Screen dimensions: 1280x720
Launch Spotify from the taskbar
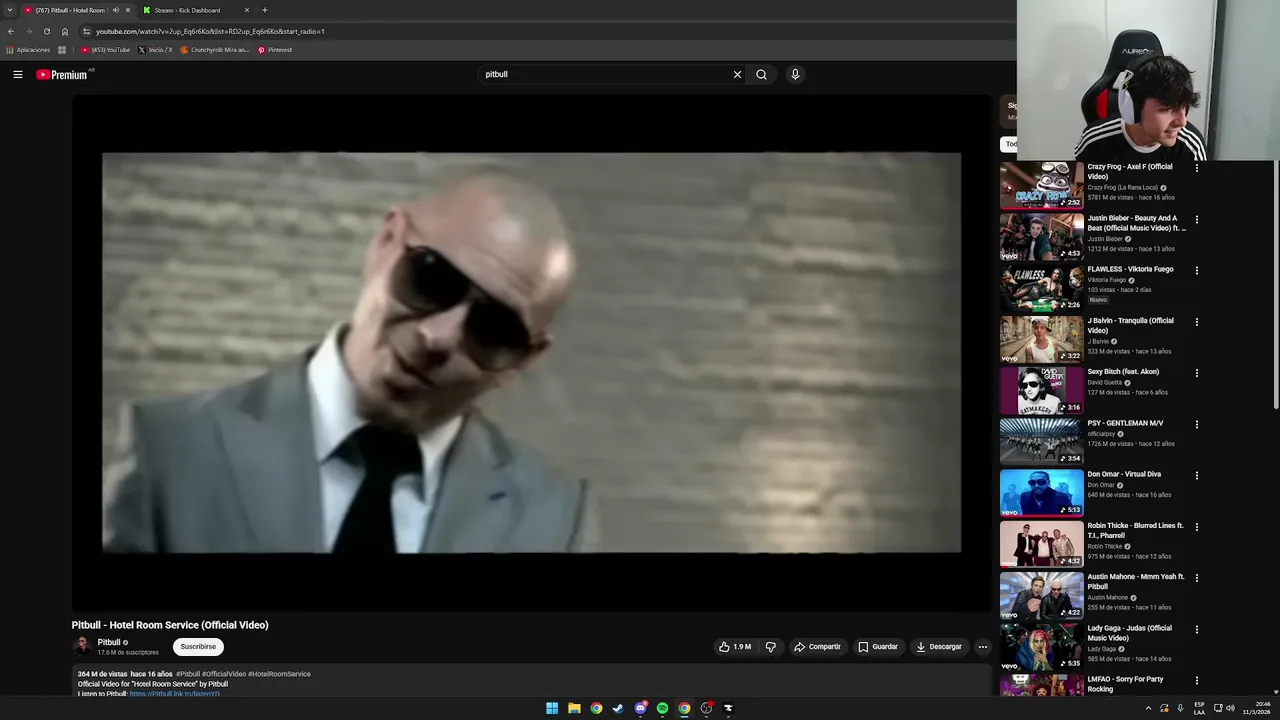click(x=662, y=708)
